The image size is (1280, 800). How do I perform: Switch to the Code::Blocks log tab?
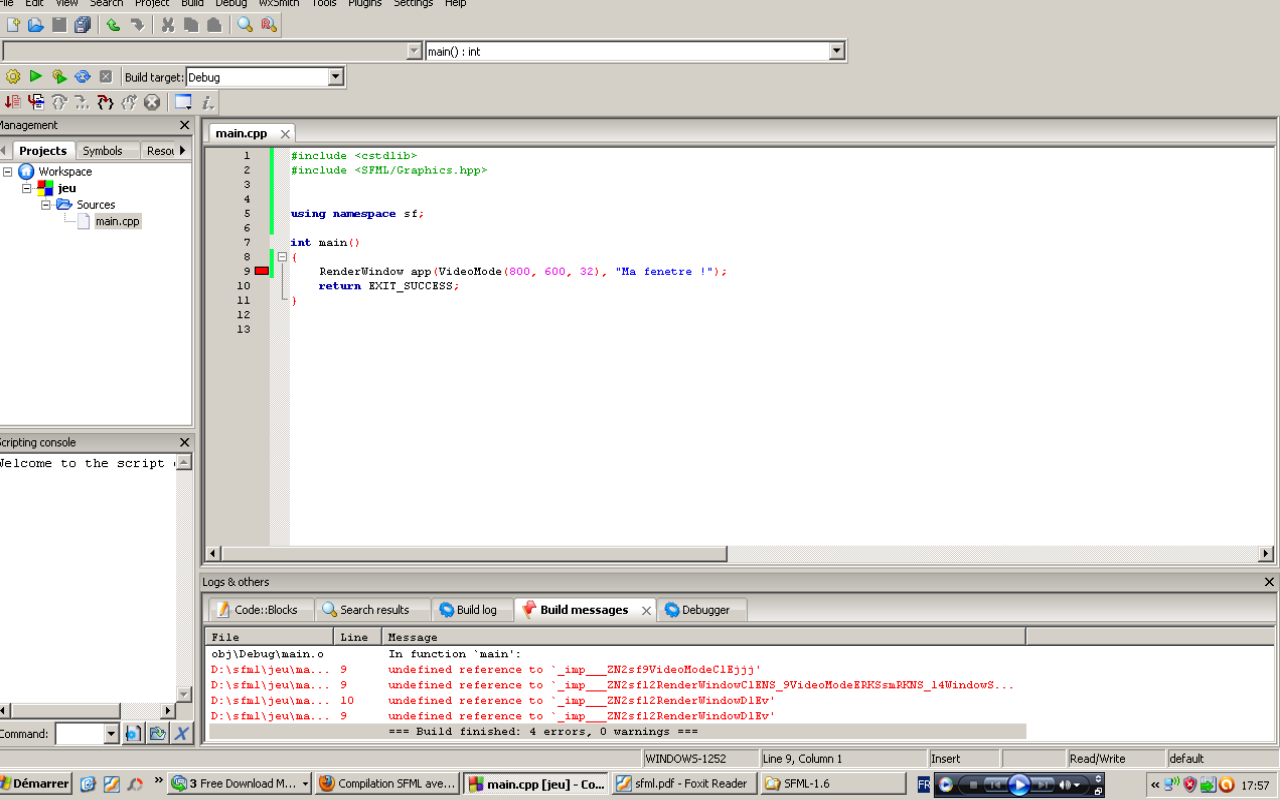[260, 610]
